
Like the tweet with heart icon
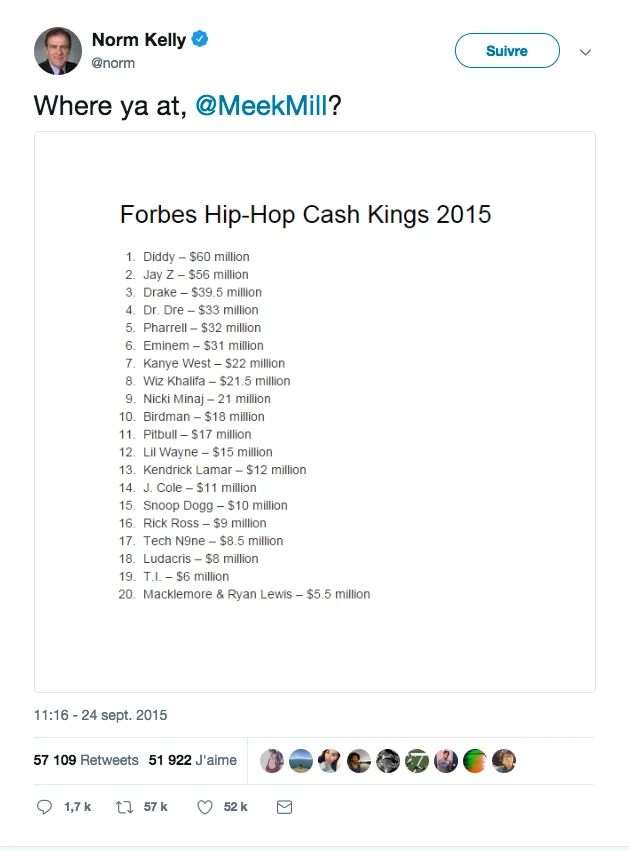click(x=205, y=806)
